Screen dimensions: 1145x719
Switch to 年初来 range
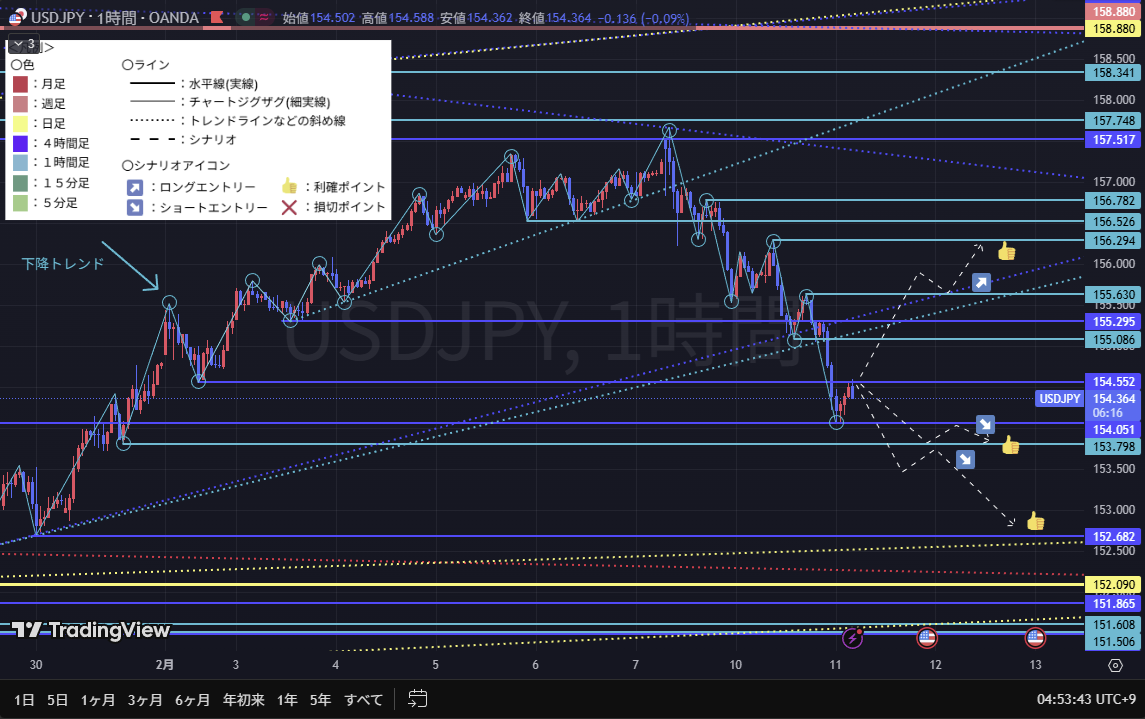click(x=243, y=699)
